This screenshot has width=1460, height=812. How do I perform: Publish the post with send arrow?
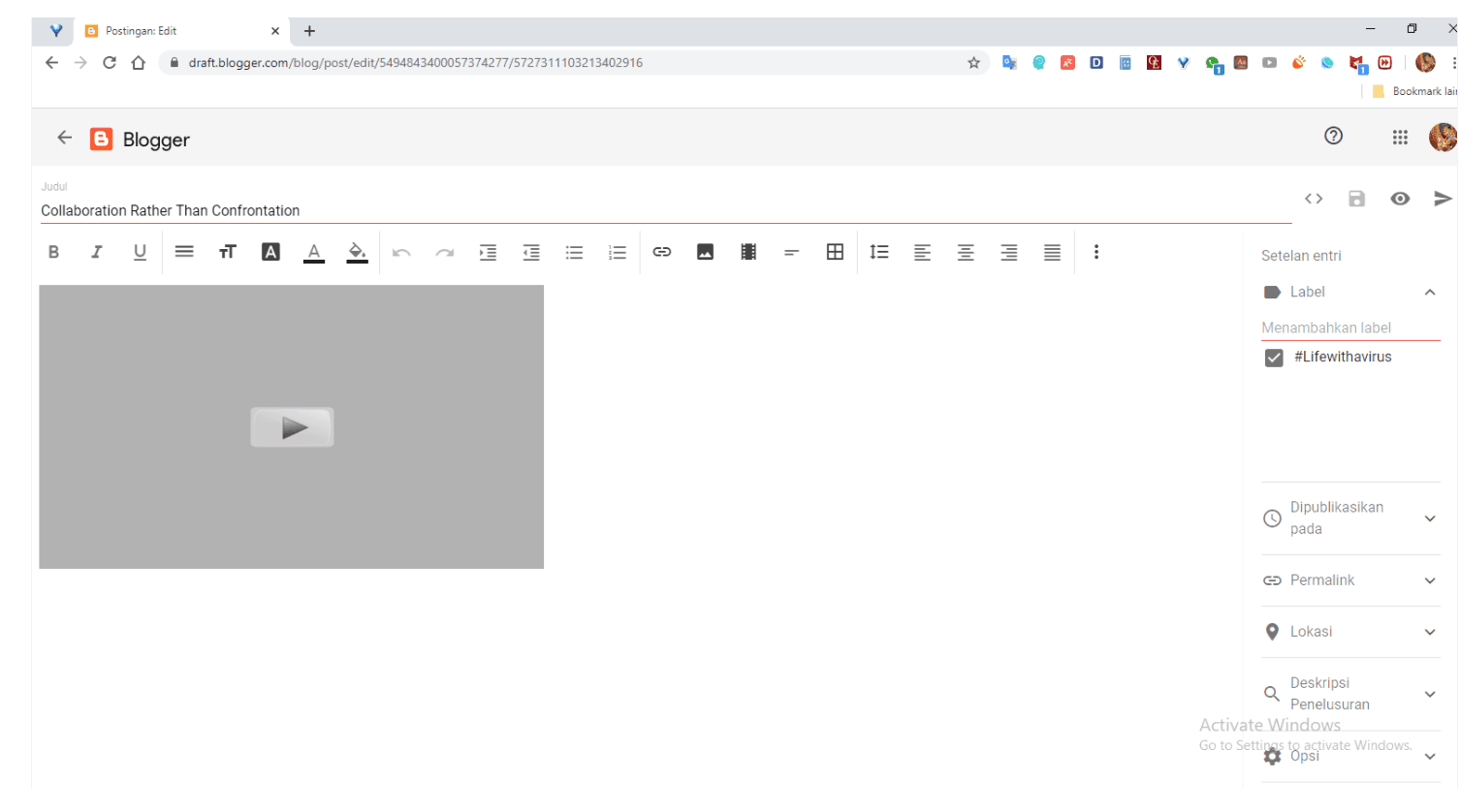(x=1443, y=199)
